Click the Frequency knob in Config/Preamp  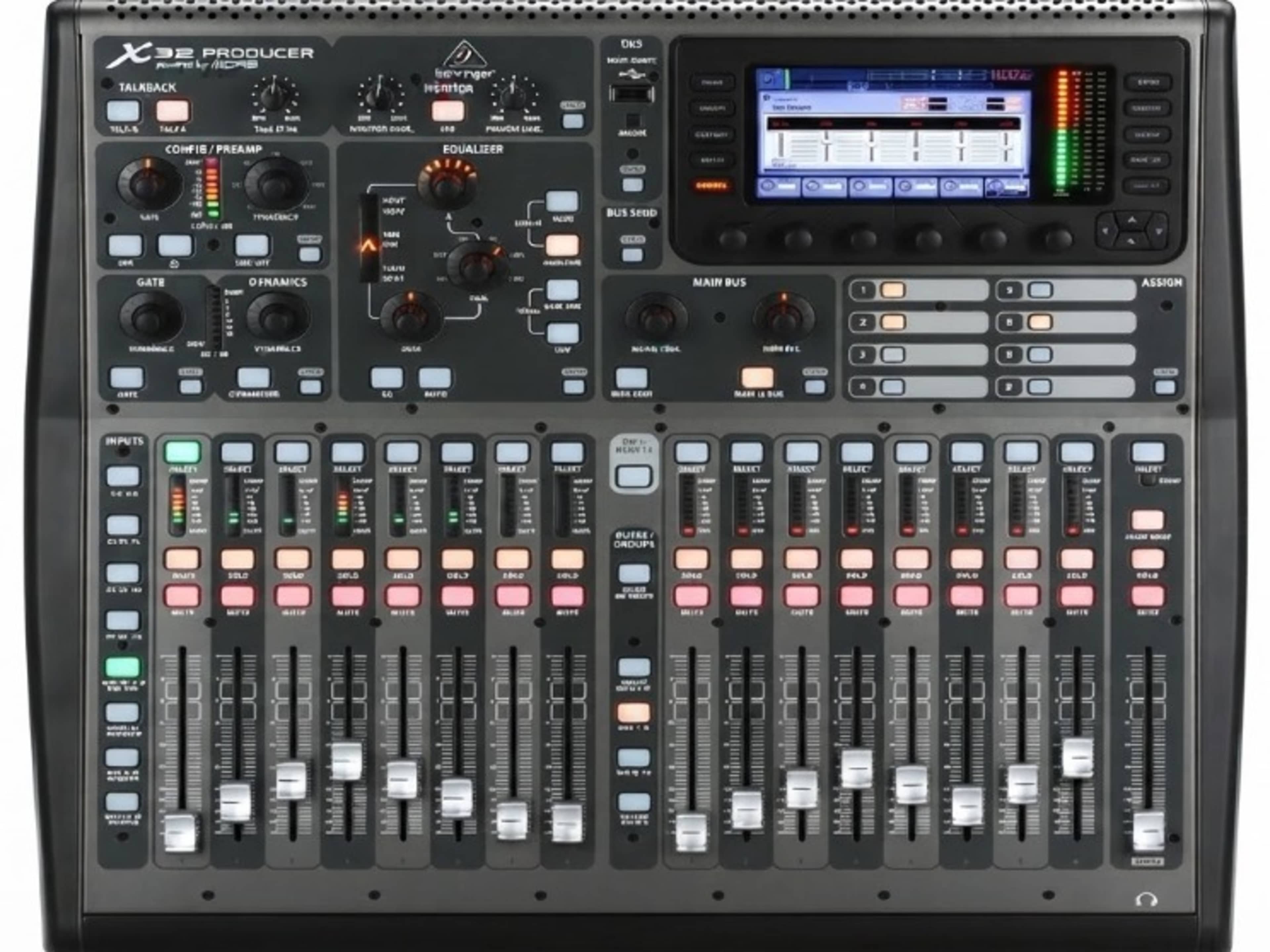(275, 184)
